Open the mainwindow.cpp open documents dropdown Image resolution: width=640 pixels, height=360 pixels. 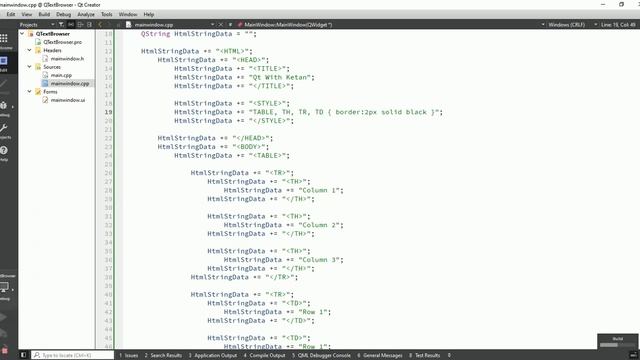click(213, 24)
